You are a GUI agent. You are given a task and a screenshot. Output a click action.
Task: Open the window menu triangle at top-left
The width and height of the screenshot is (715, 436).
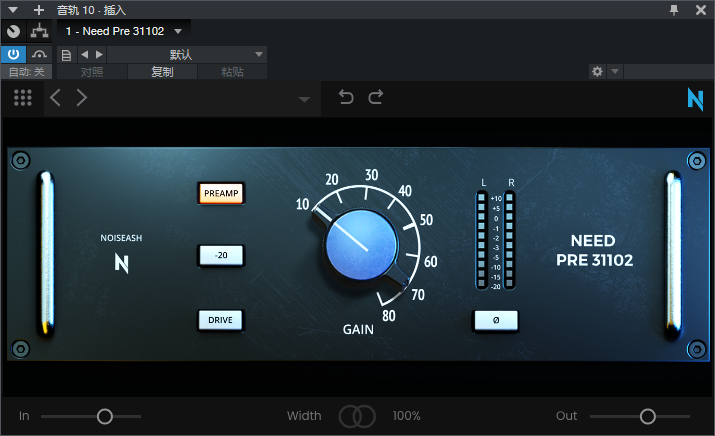[x=13, y=10]
